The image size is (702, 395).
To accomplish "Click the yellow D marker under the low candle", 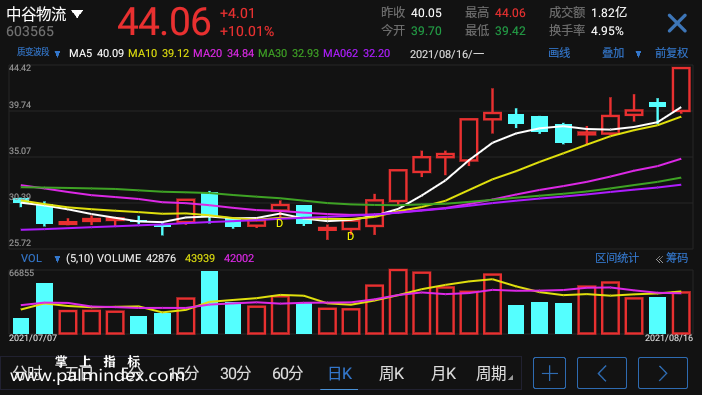I will tap(350, 236).
